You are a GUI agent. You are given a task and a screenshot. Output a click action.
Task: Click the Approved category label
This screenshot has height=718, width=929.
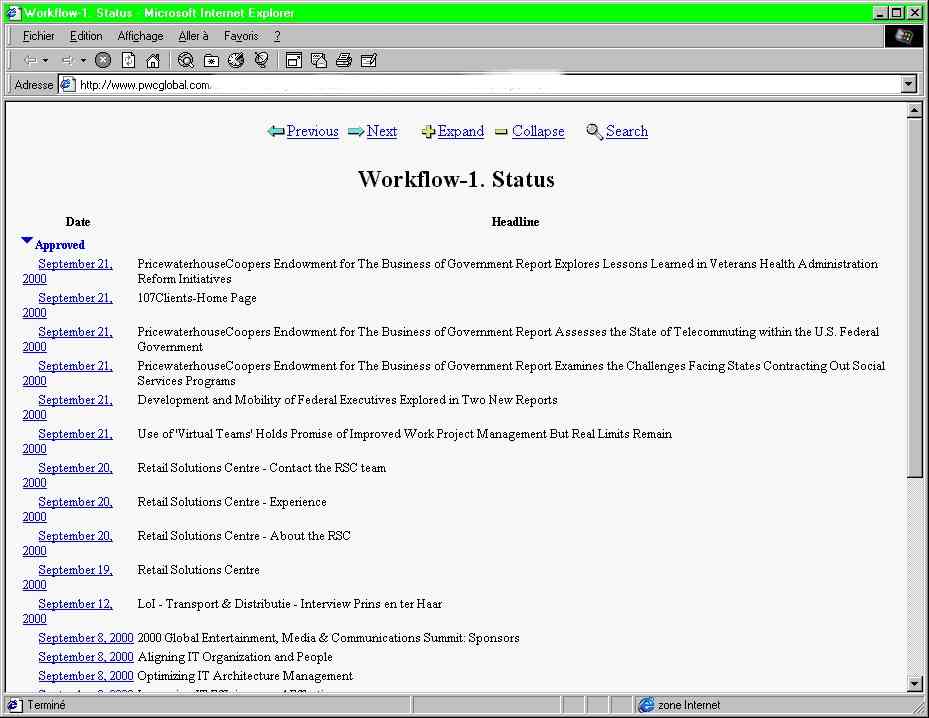coord(60,245)
